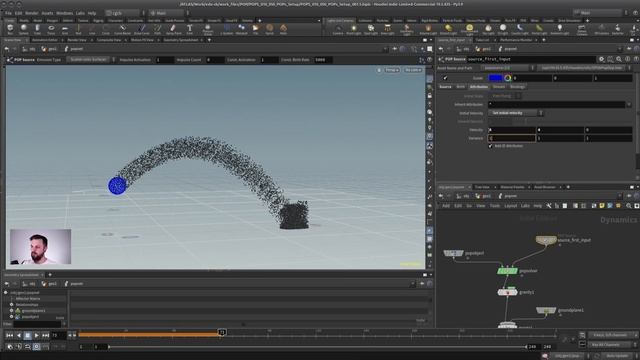Click the parameter search magnifier icon
Screen dimensions: 640x360
click(619, 59)
